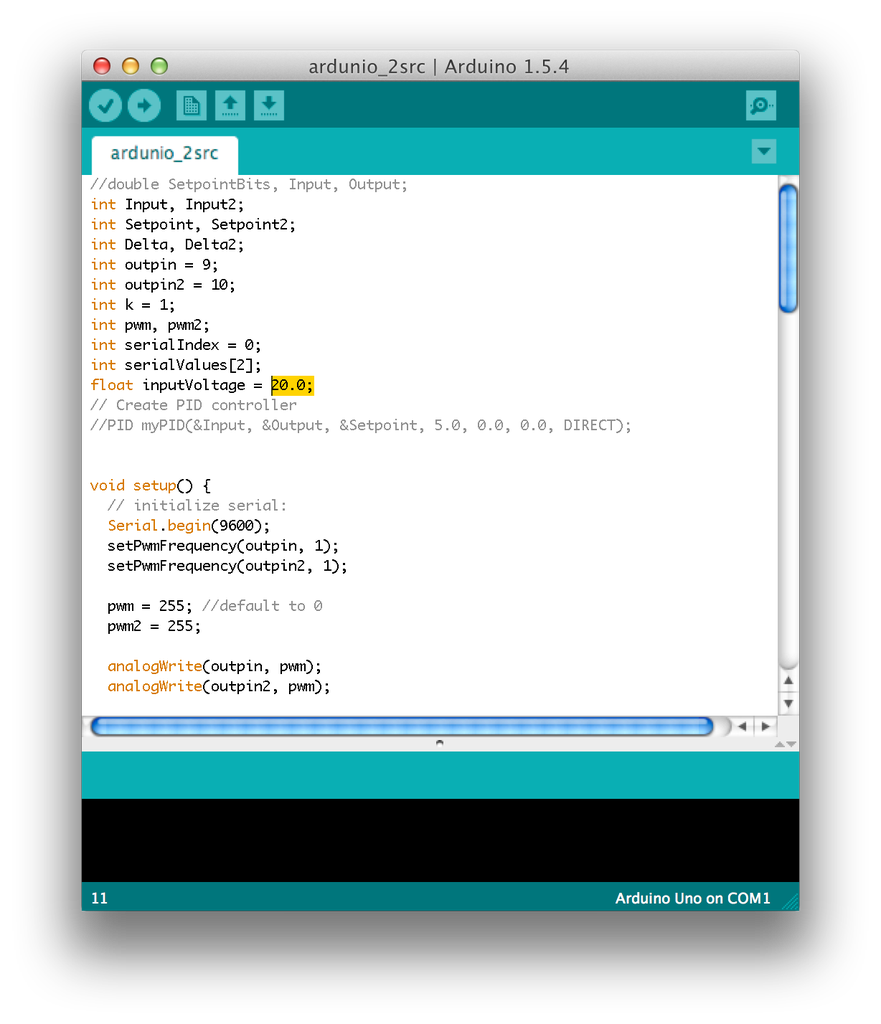Click the vertical scrollbar down arrow

[x=788, y=703]
